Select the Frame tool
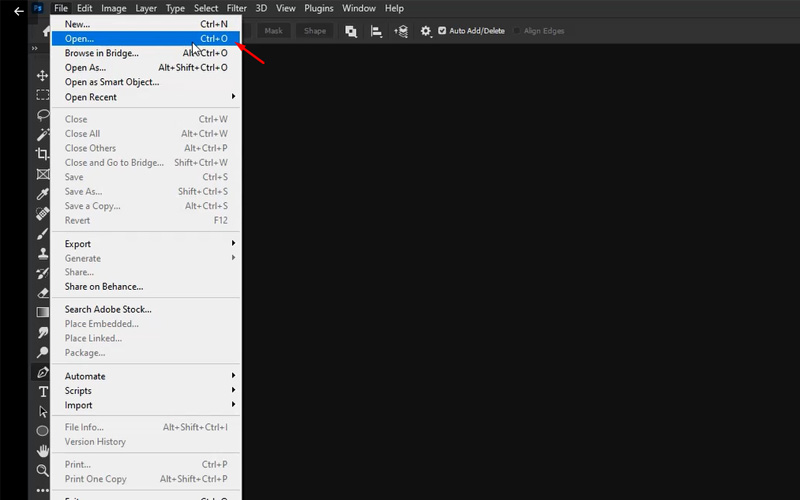The height and width of the screenshot is (500, 800). (42, 174)
